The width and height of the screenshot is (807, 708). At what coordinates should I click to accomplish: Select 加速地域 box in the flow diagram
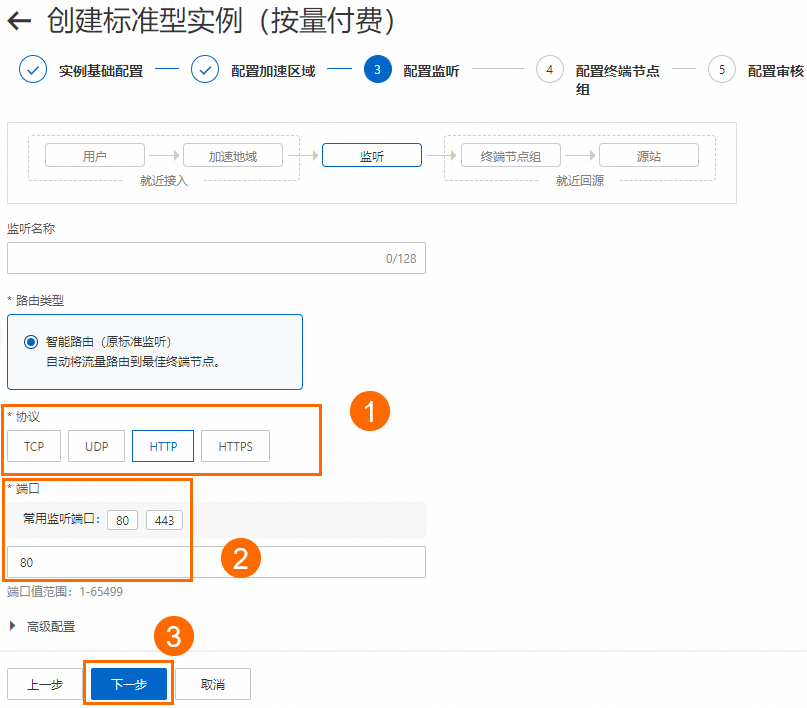point(234,155)
